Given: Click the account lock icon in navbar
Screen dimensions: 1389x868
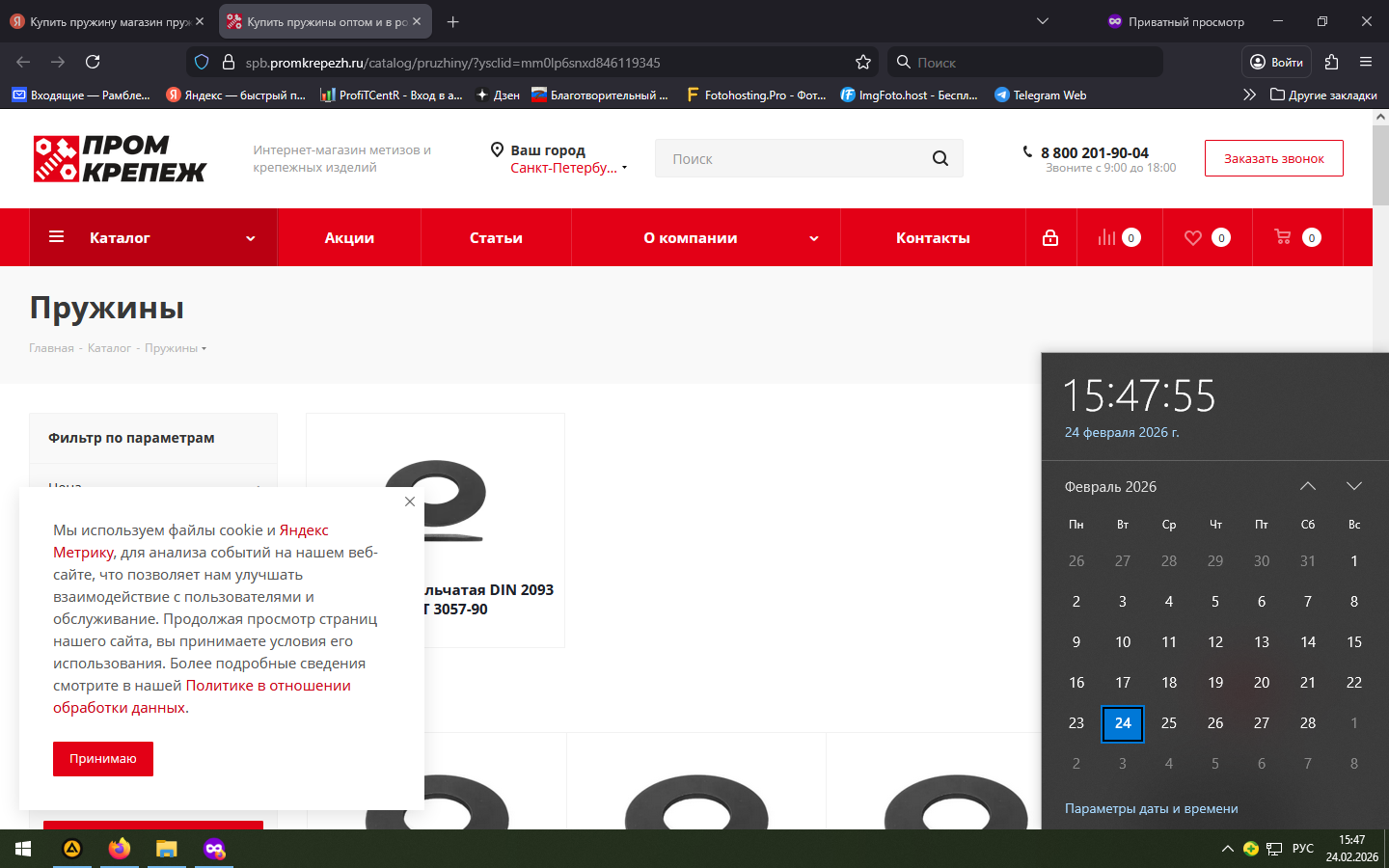Looking at the screenshot, I should [1050, 237].
